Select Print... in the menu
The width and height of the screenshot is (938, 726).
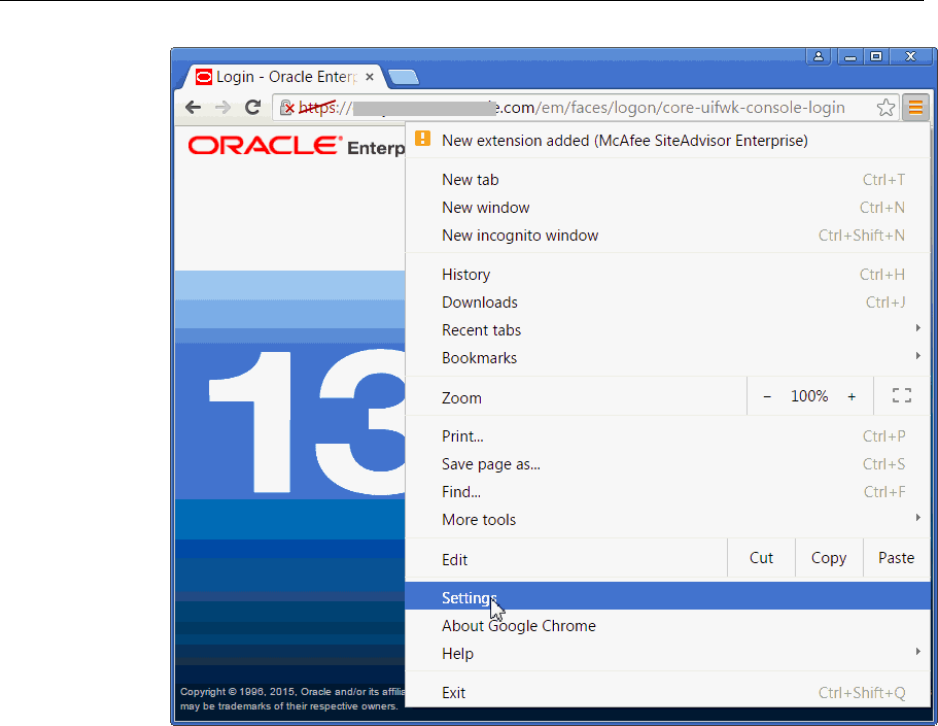point(668,436)
